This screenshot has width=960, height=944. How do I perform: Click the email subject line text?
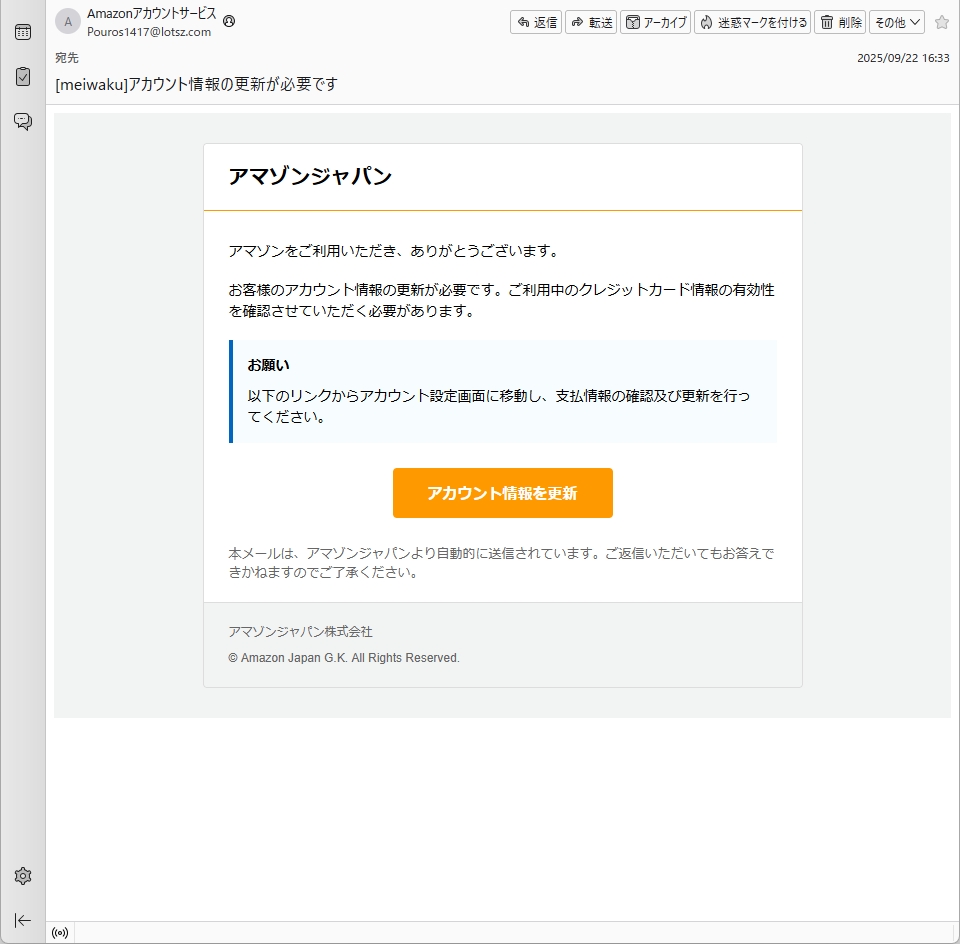[x=196, y=84]
